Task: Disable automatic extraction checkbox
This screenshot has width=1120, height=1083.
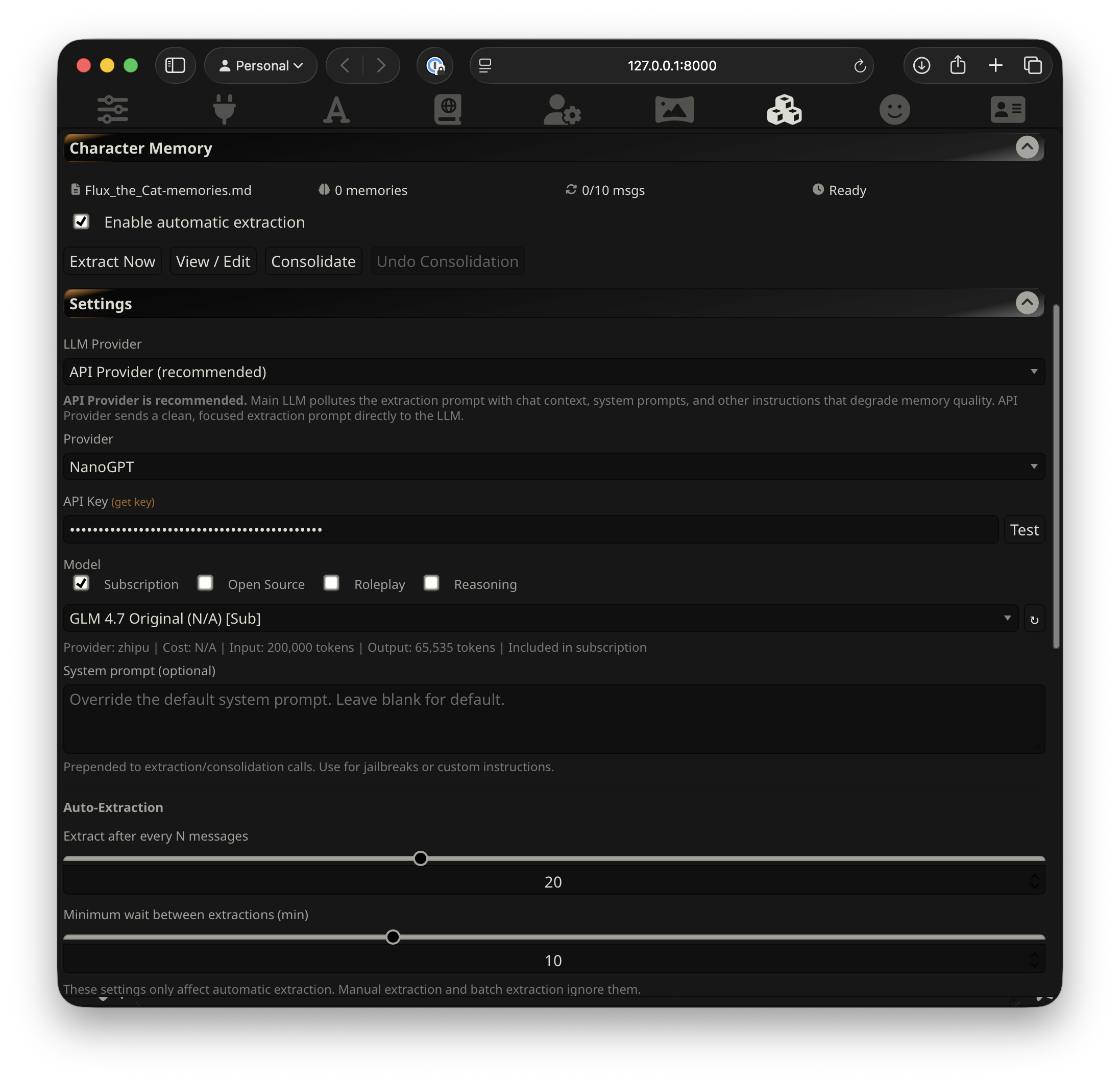Action: 81,221
